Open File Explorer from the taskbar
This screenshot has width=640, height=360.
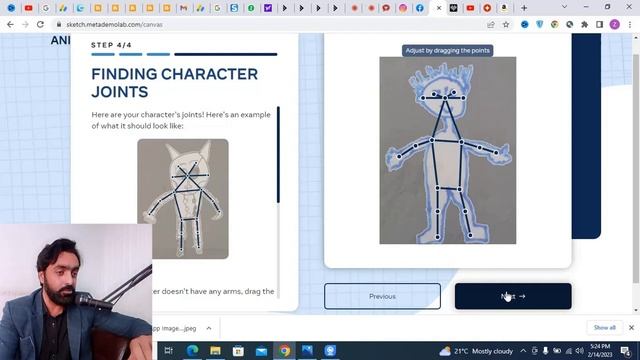[x=216, y=351]
